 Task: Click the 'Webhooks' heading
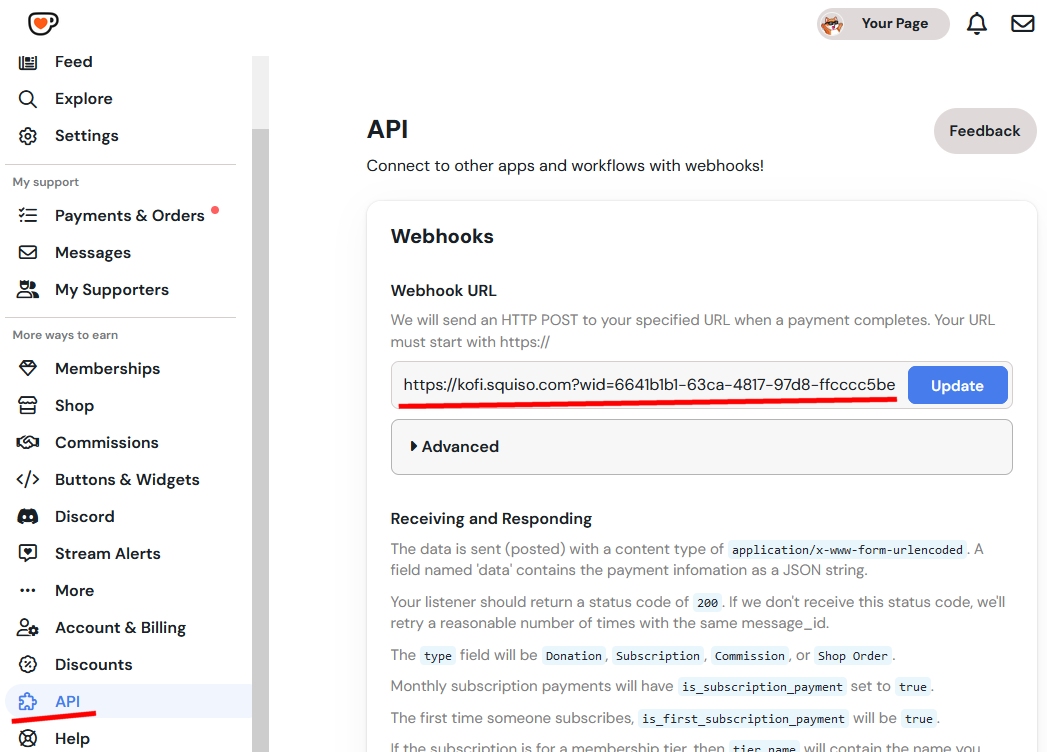click(x=442, y=236)
